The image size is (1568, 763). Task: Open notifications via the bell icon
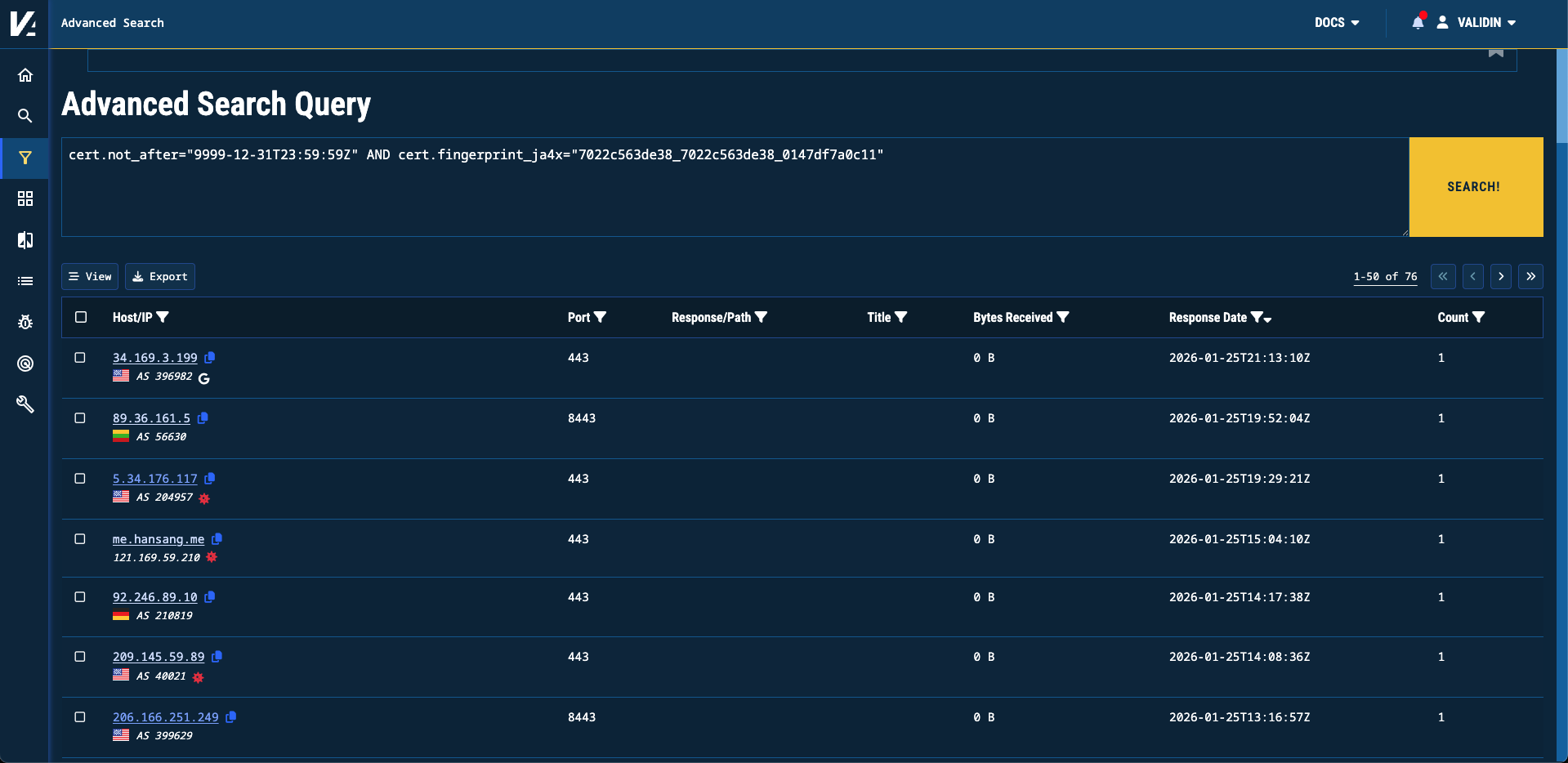[1417, 23]
